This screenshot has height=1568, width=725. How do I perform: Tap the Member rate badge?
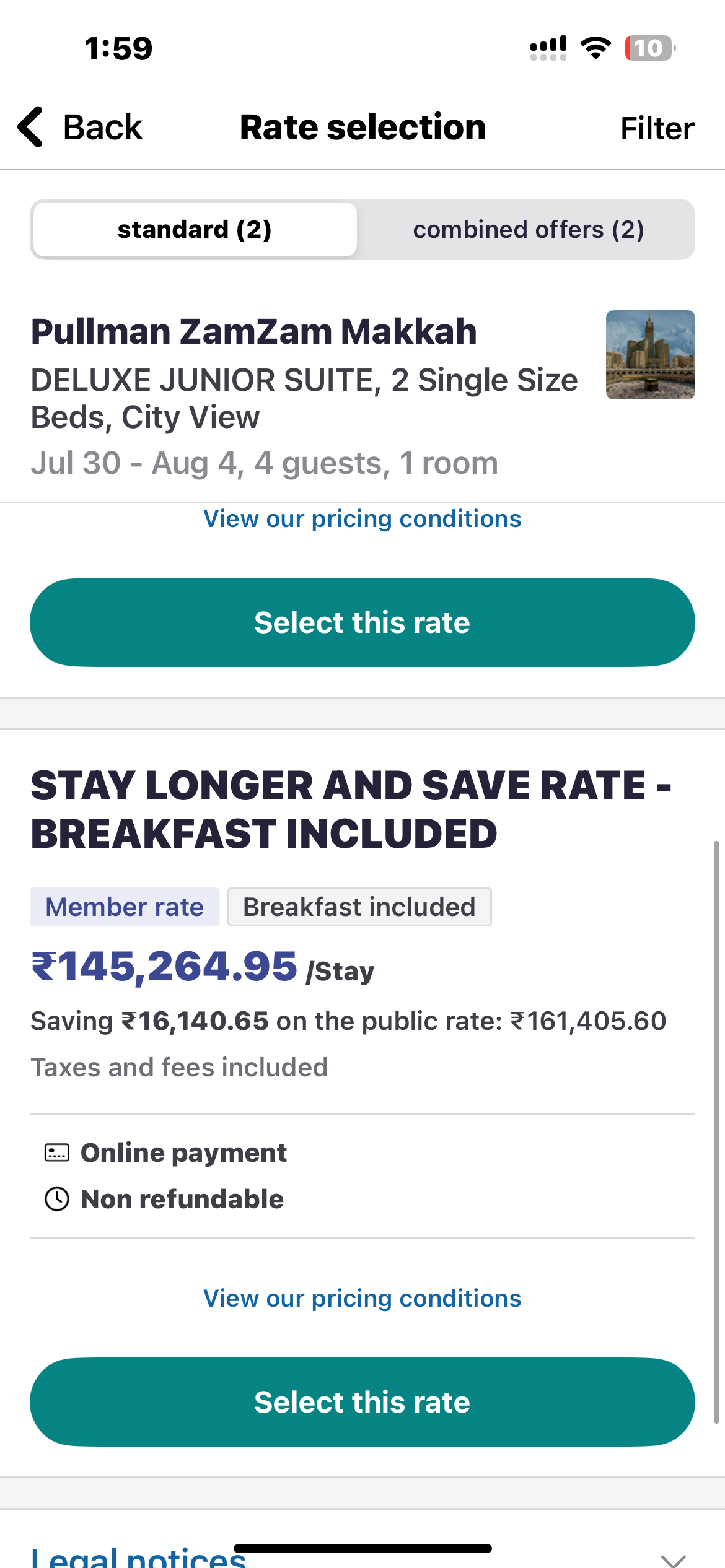click(125, 907)
